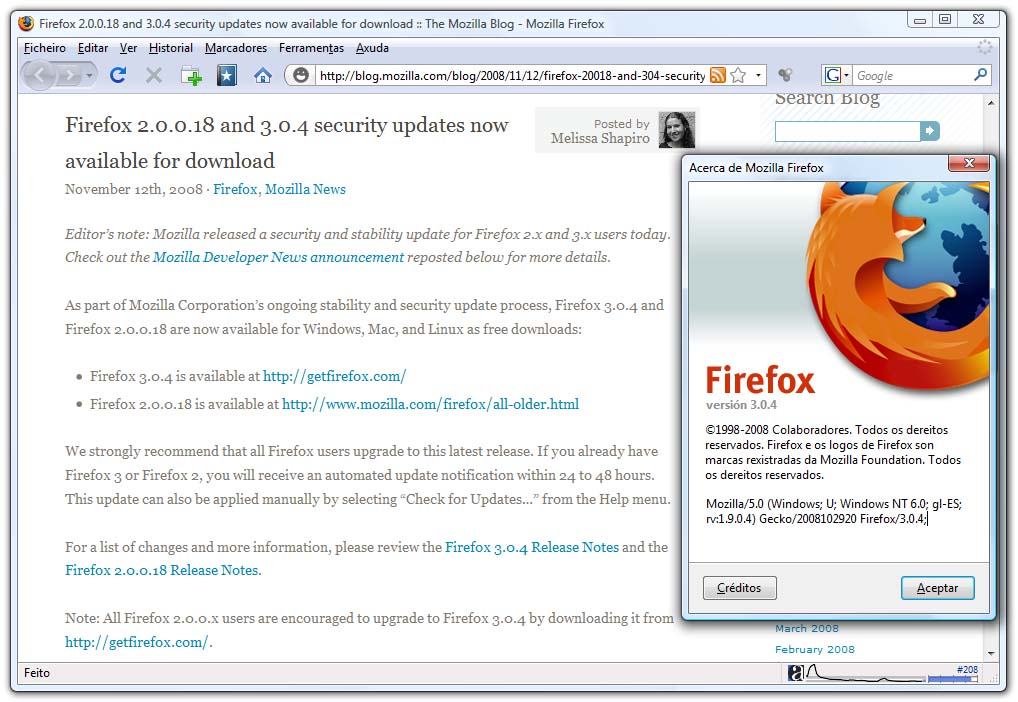1018x702 pixels.
Task: Click the bookmarks star toolbar icon
Action: point(227,76)
